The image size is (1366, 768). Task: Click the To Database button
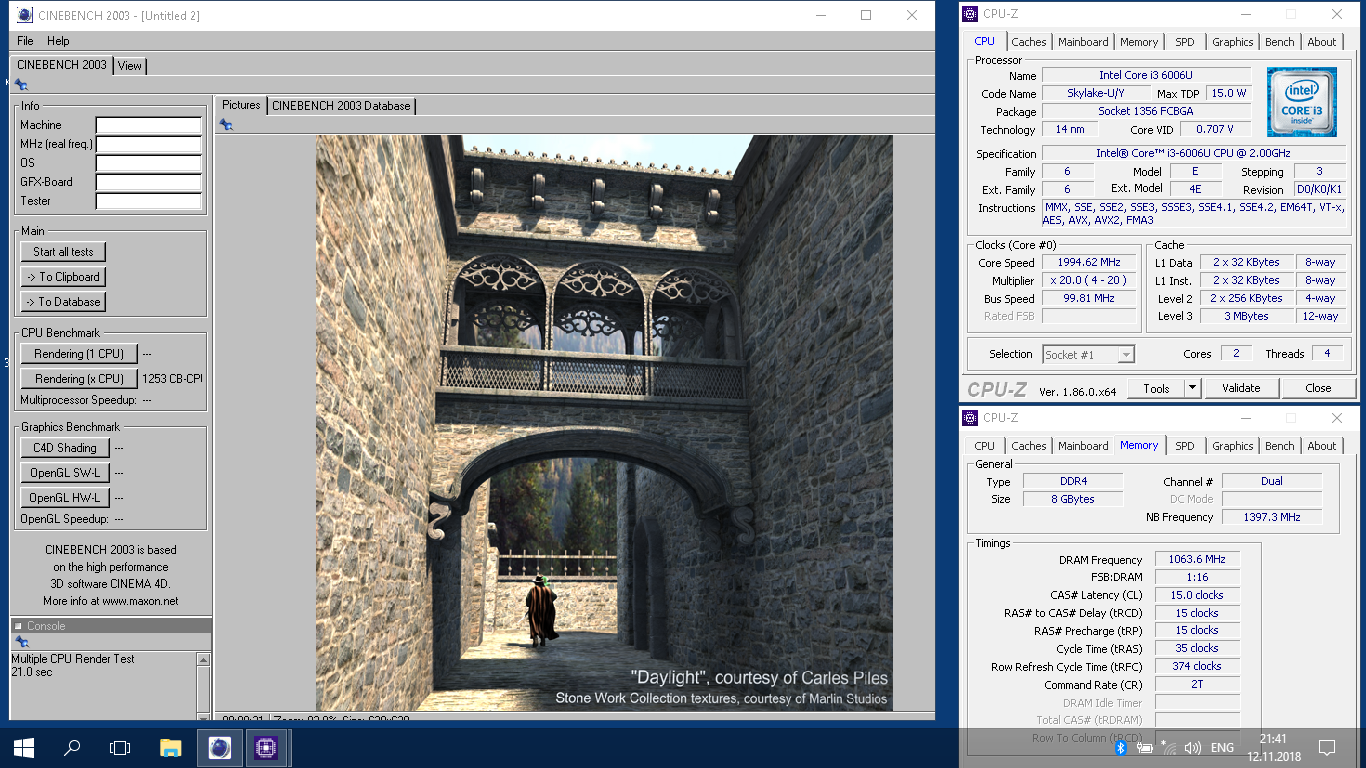tap(63, 302)
